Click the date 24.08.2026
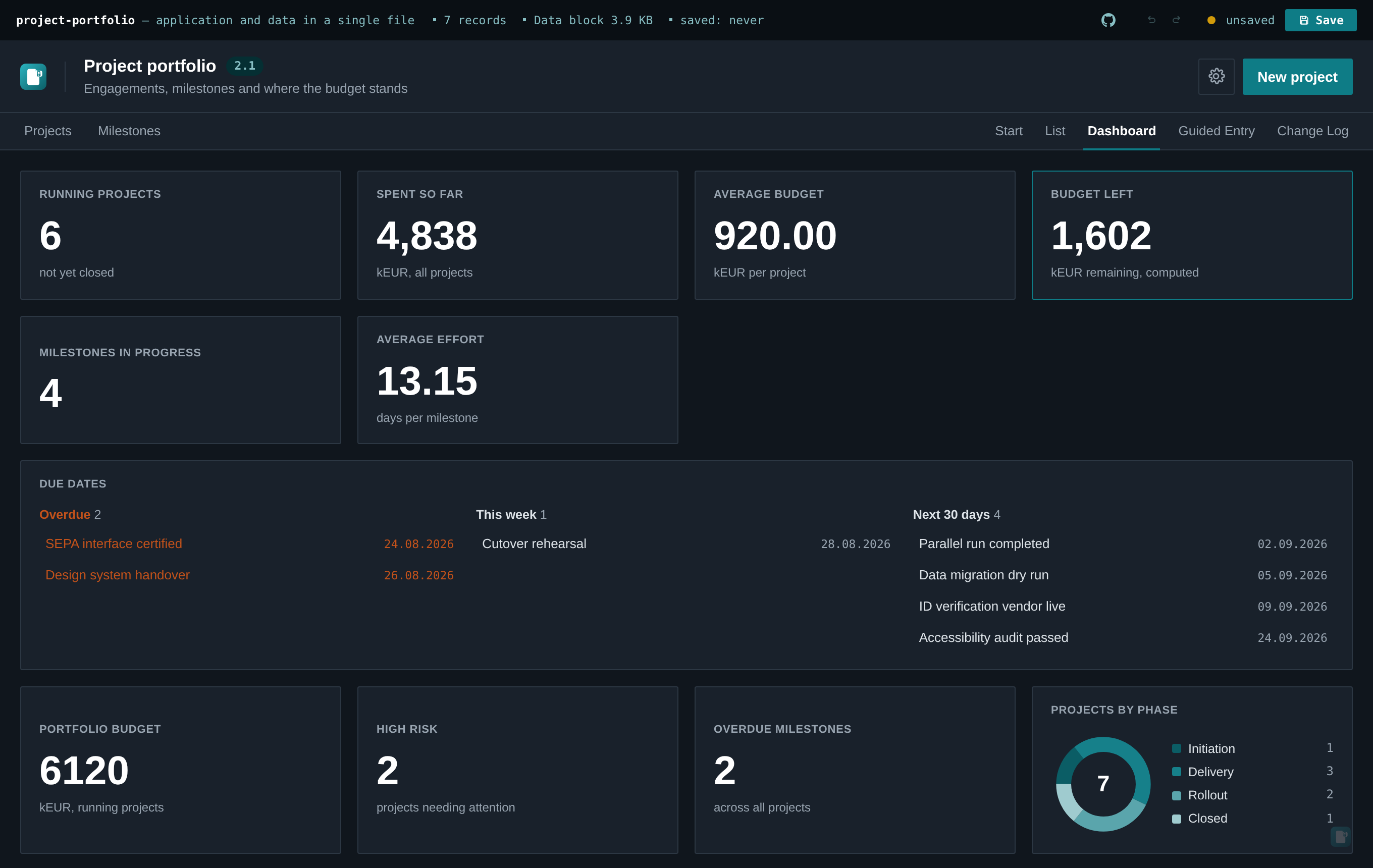Image resolution: width=1373 pixels, height=868 pixels. (x=418, y=545)
